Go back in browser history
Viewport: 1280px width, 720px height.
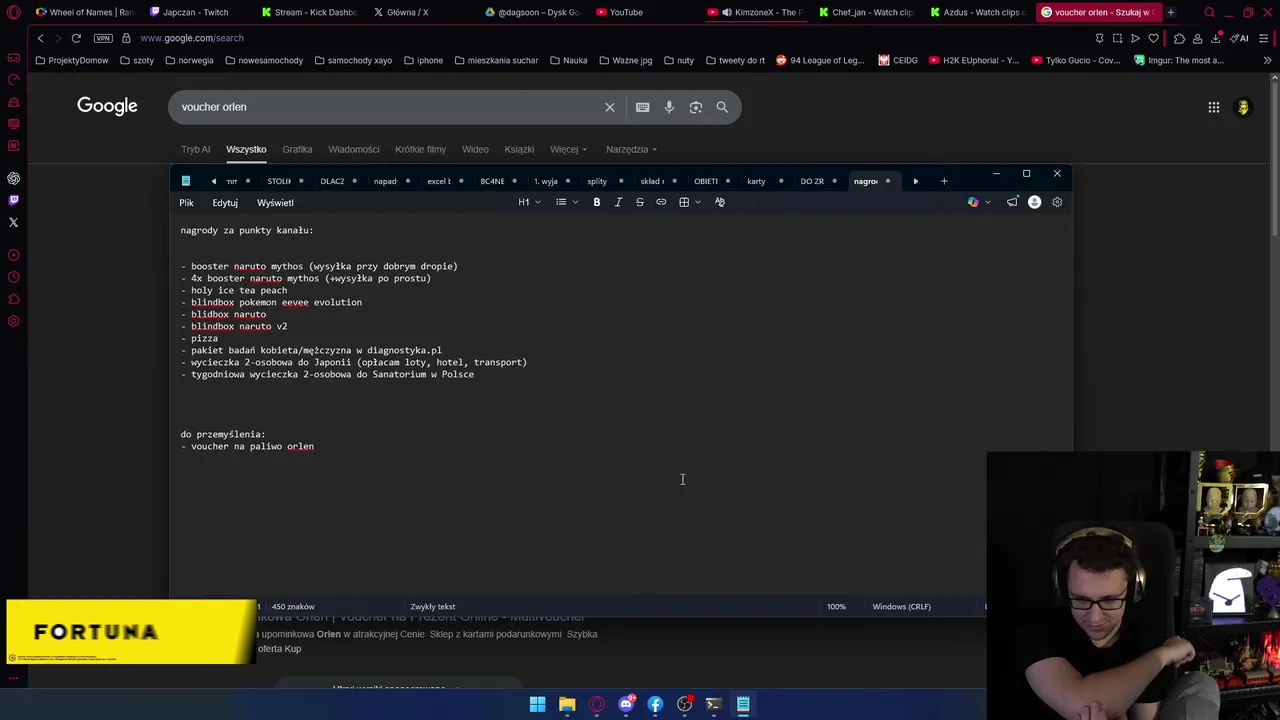click(x=40, y=38)
